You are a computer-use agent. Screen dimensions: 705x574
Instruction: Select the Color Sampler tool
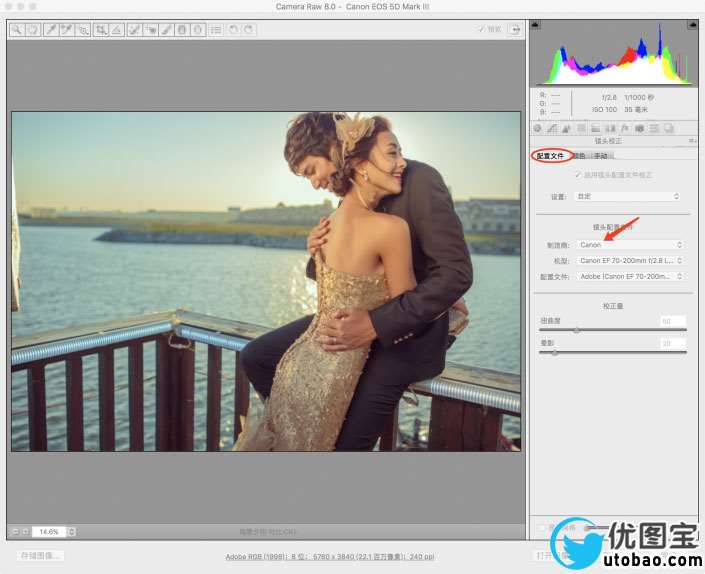67,30
